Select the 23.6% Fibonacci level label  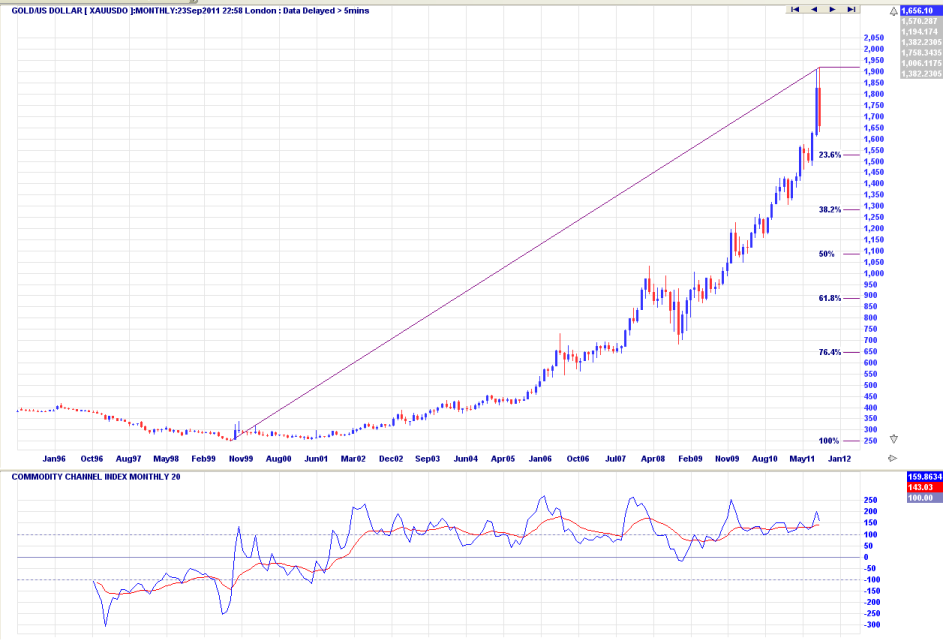point(829,155)
